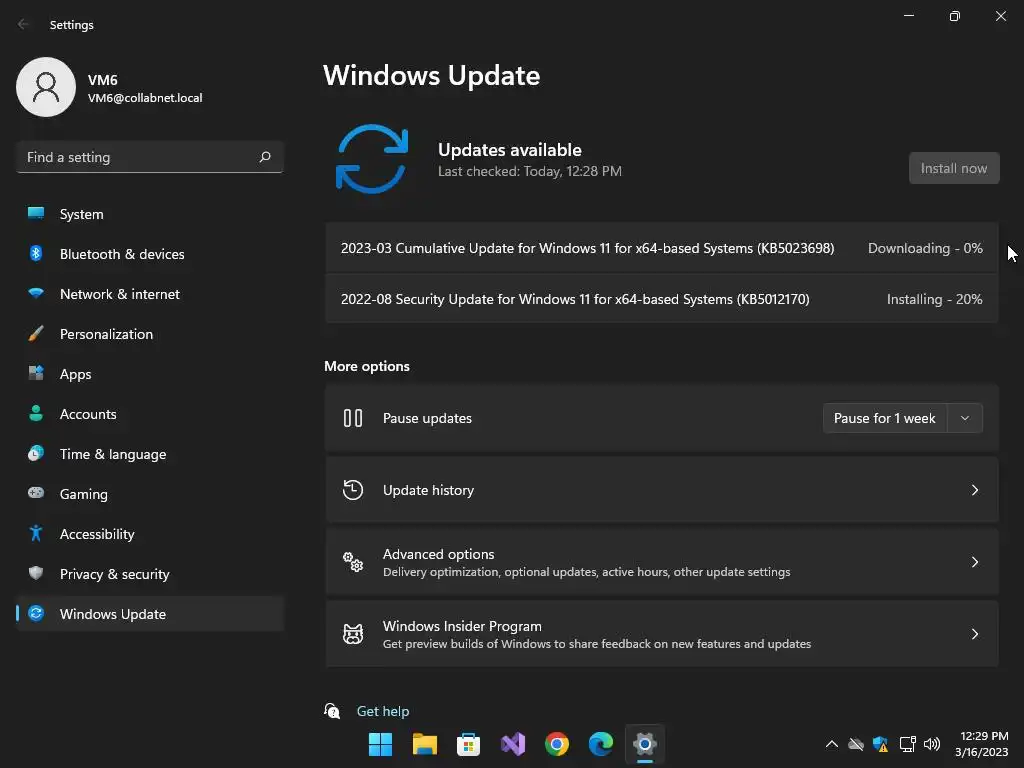Open Update history chevron
This screenshot has width=1024, height=768.
(974, 490)
